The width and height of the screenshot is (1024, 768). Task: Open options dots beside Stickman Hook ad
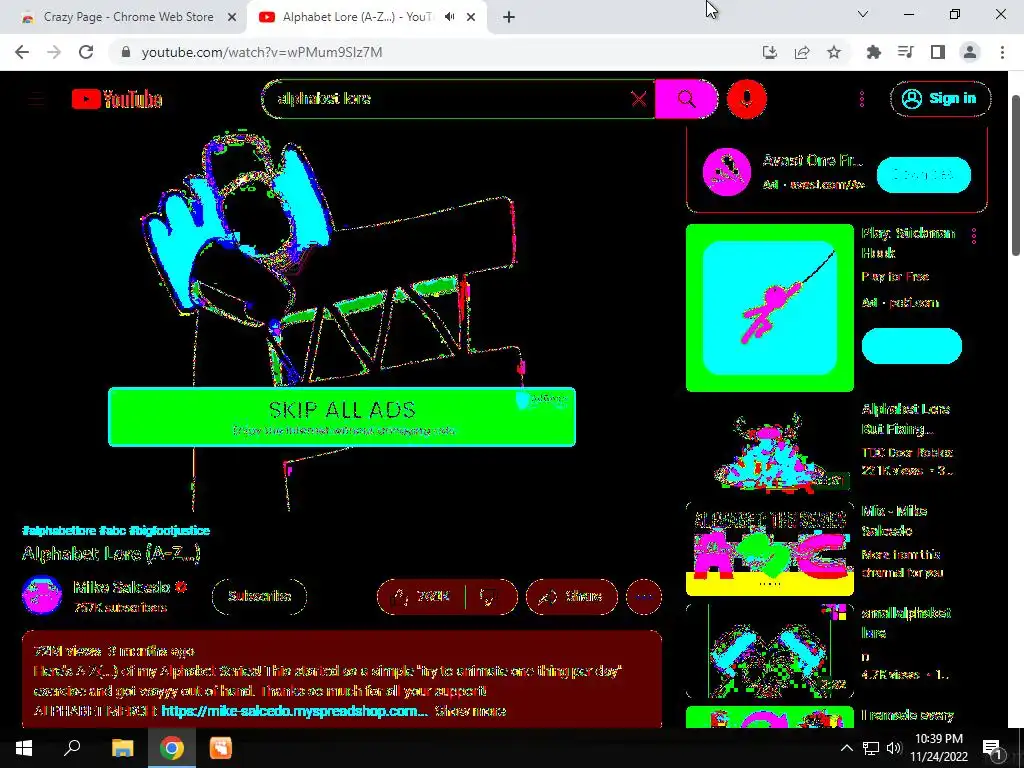[973, 235]
